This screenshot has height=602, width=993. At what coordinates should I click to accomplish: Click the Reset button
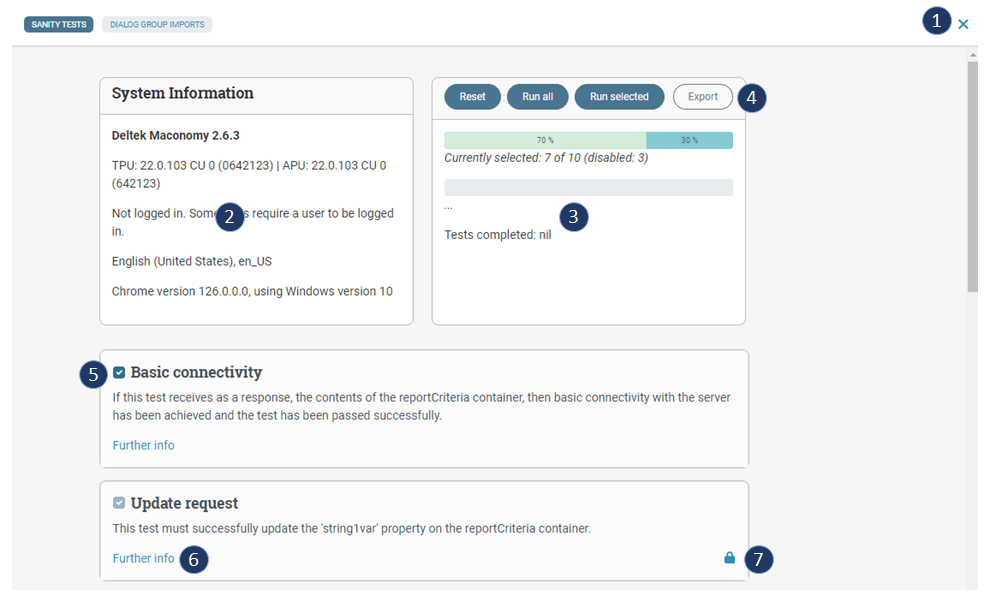tap(472, 96)
